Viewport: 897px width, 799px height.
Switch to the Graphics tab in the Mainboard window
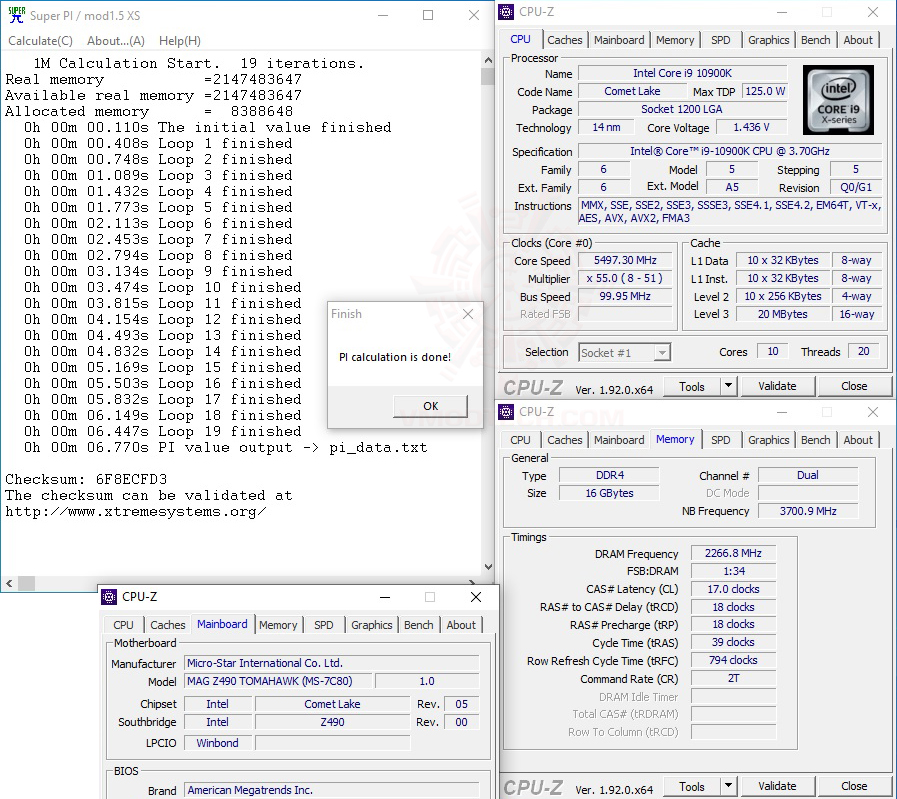tap(371, 624)
